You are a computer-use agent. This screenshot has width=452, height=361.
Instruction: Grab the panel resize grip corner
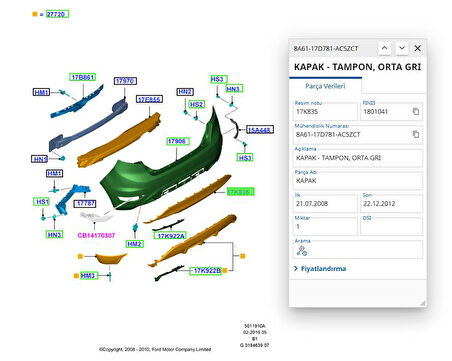click(422, 303)
